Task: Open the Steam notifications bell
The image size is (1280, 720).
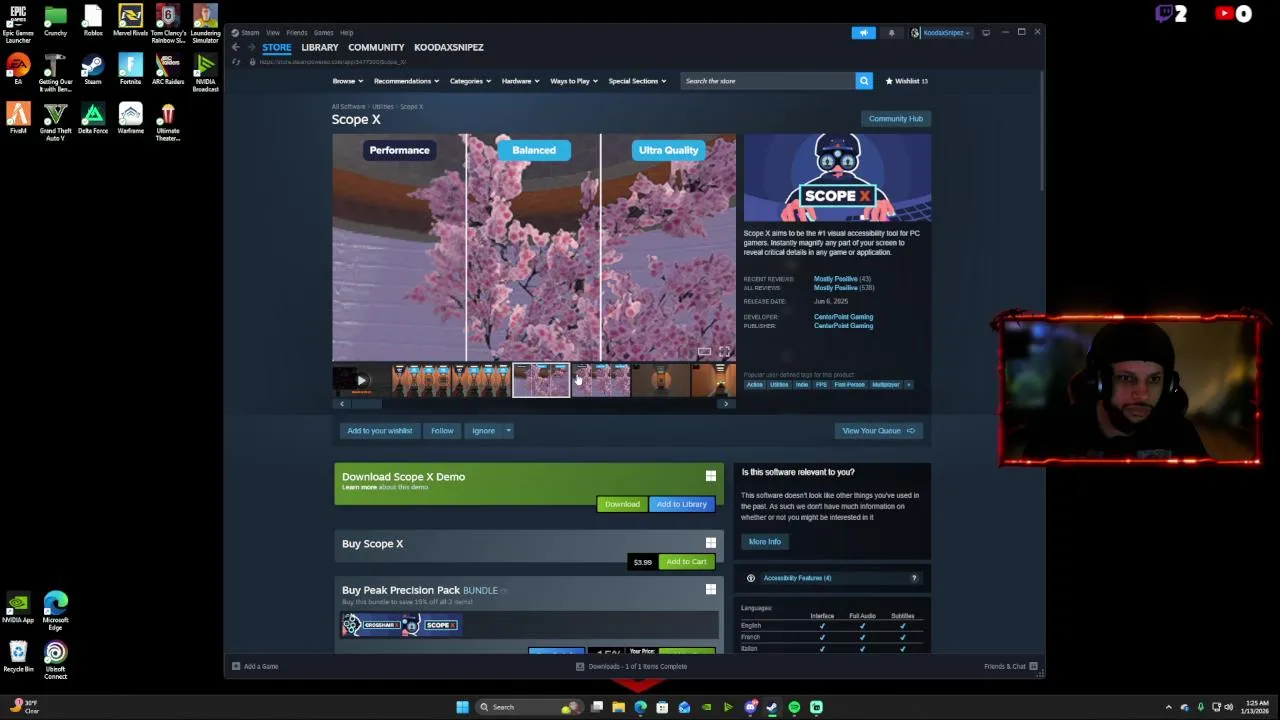Action: point(892,33)
